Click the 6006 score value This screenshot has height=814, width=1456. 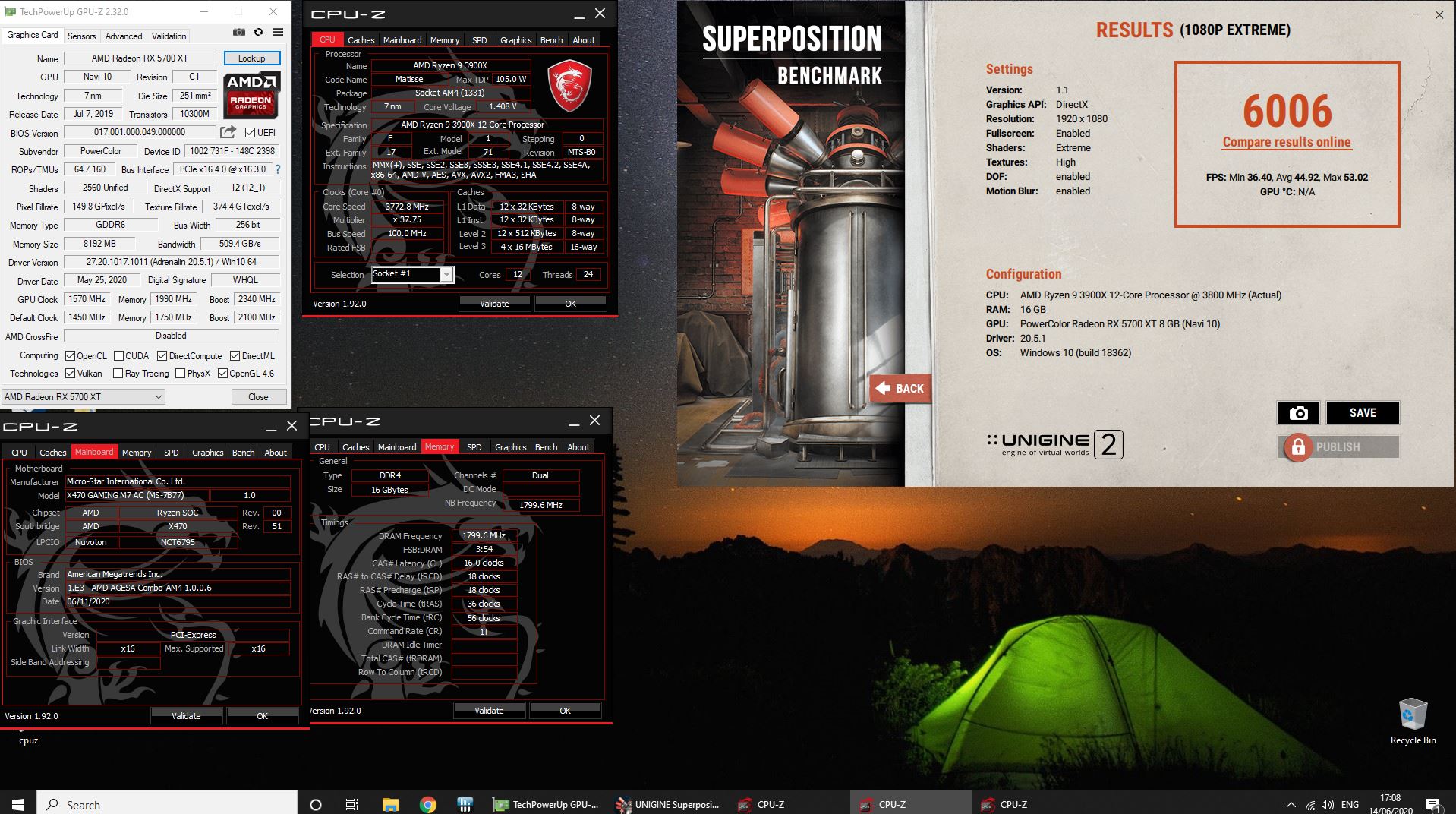point(1287,111)
